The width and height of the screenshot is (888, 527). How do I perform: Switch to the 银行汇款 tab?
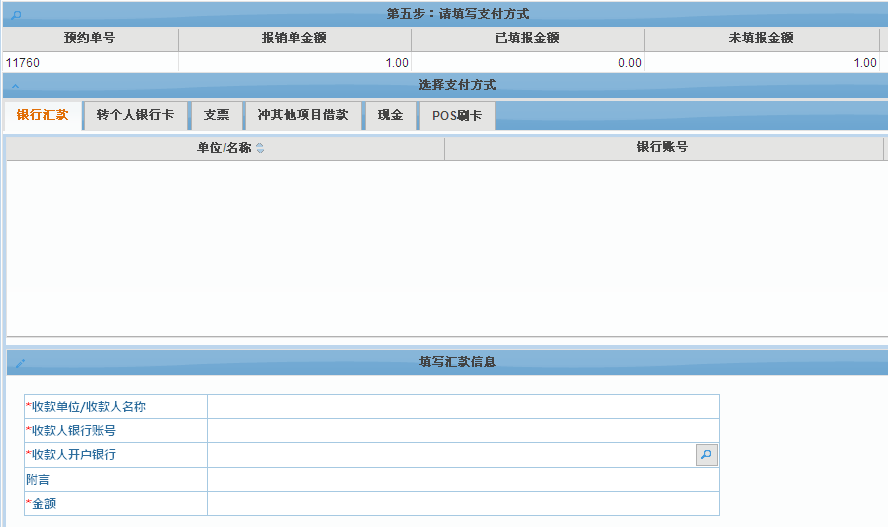42,115
